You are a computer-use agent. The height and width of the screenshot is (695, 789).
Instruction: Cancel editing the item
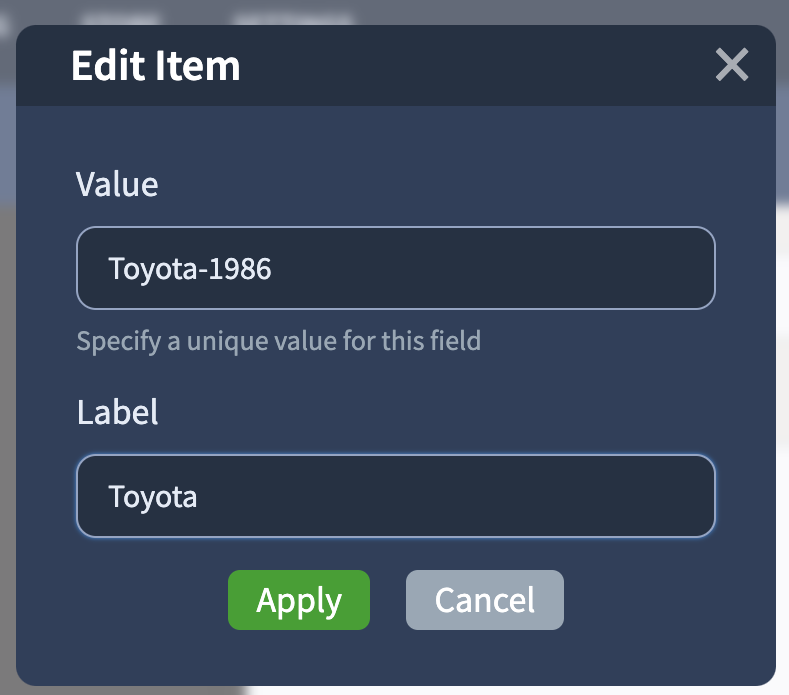pos(485,600)
